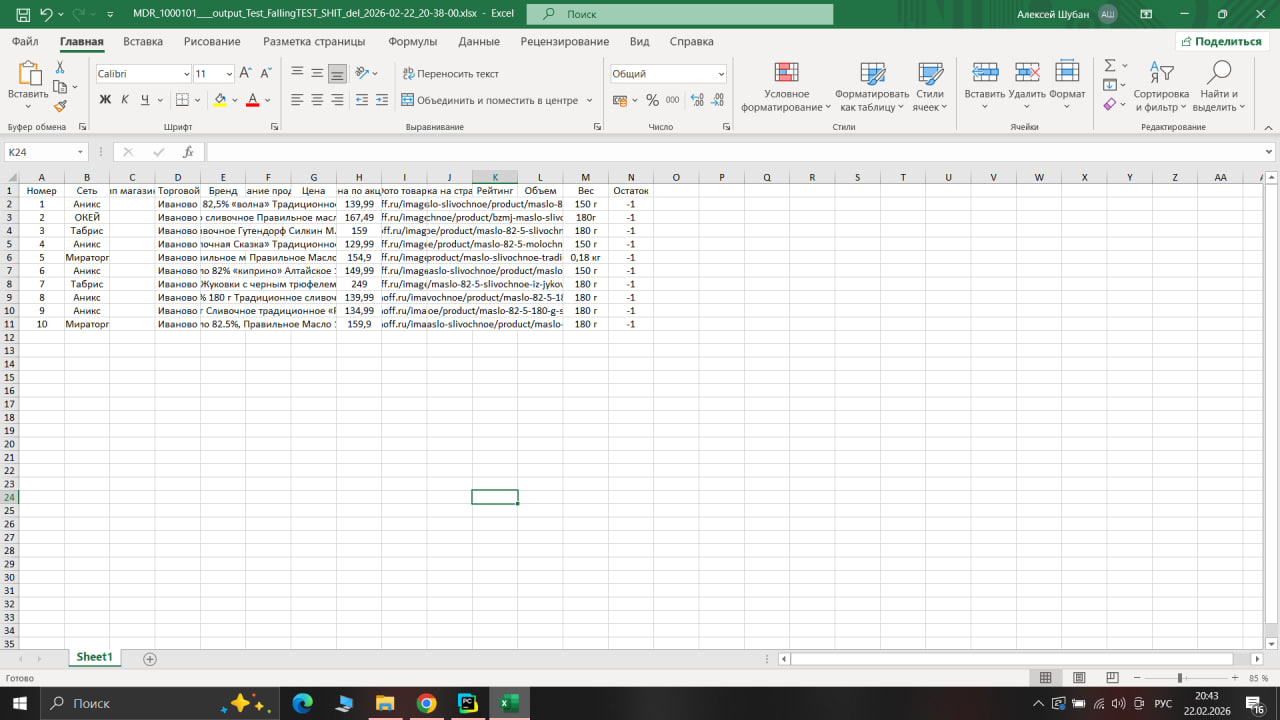Click the Name Box showing K24
This screenshot has width=1280, height=720.
pyautogui.click(x=46, y=152)
